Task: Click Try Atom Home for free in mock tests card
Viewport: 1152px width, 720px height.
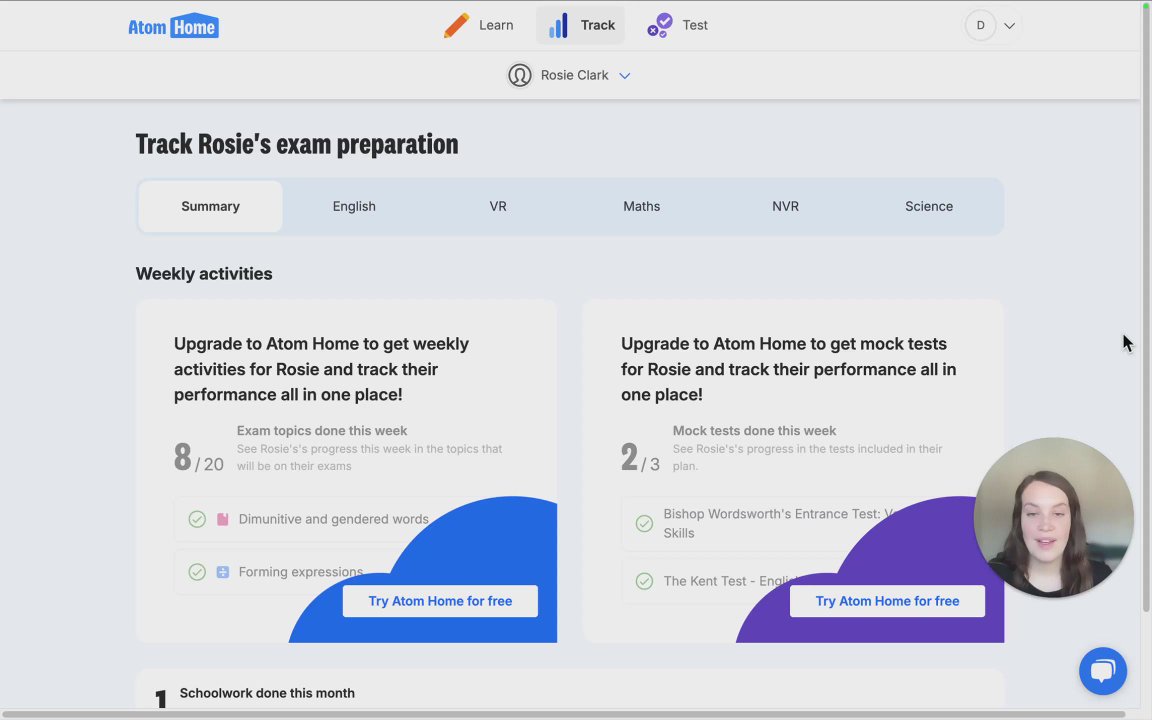Action: [887, 601]
